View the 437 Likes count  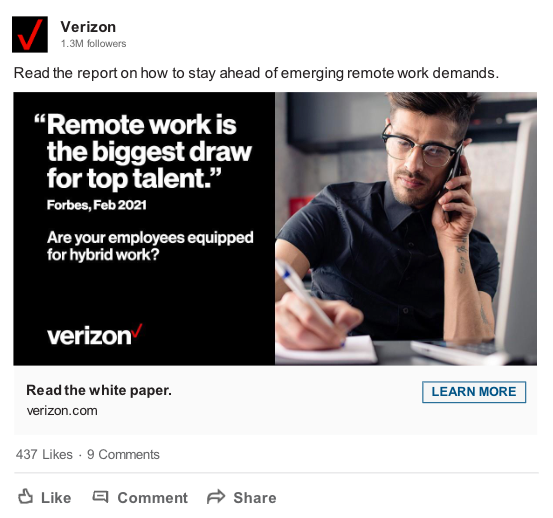click(44, 454)
